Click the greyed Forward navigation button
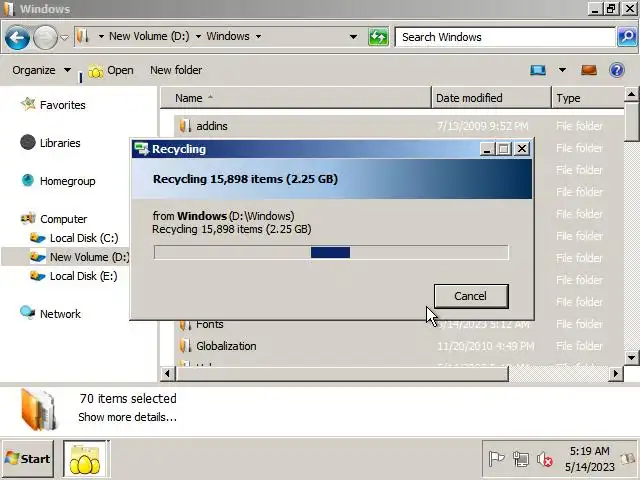Screen dimensions: 640x480 click(x=45, y=38)
